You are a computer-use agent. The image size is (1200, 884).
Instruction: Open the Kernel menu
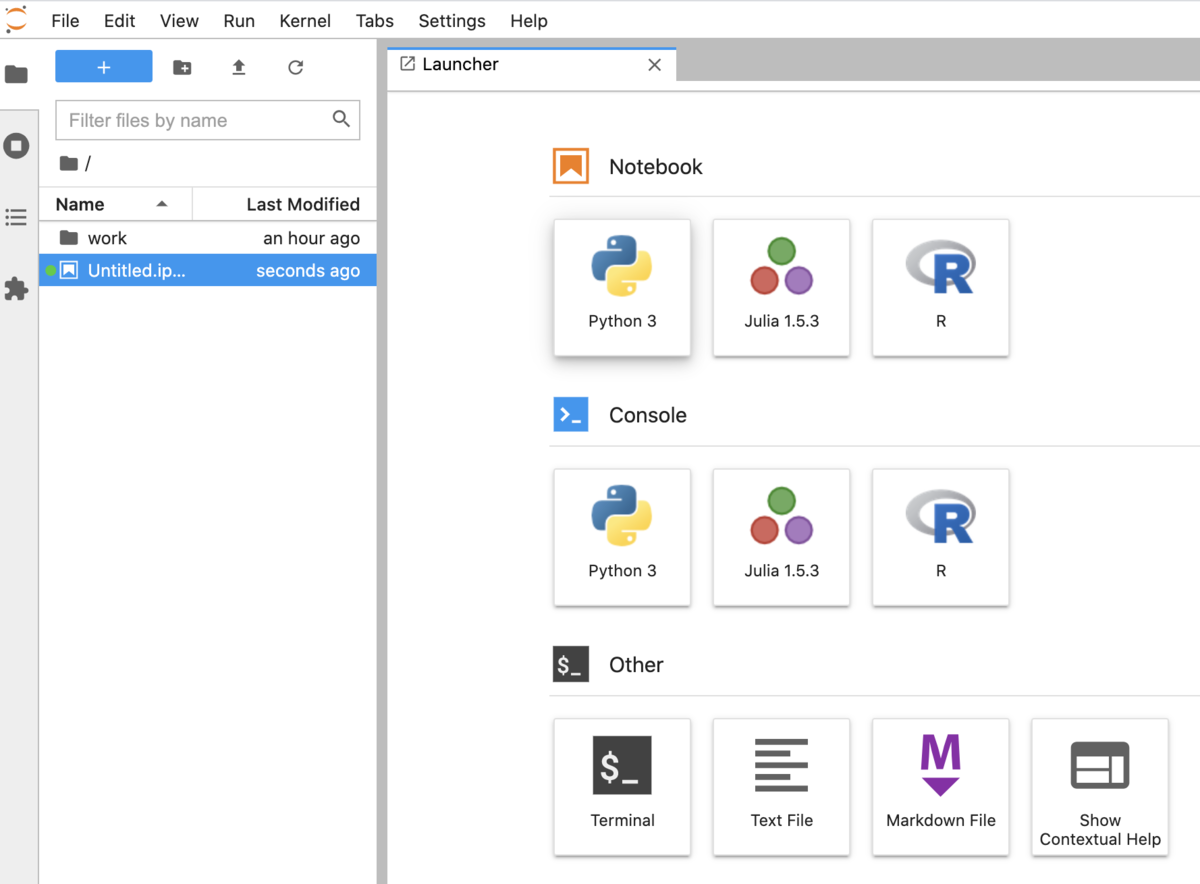click(x=305, y=20)
